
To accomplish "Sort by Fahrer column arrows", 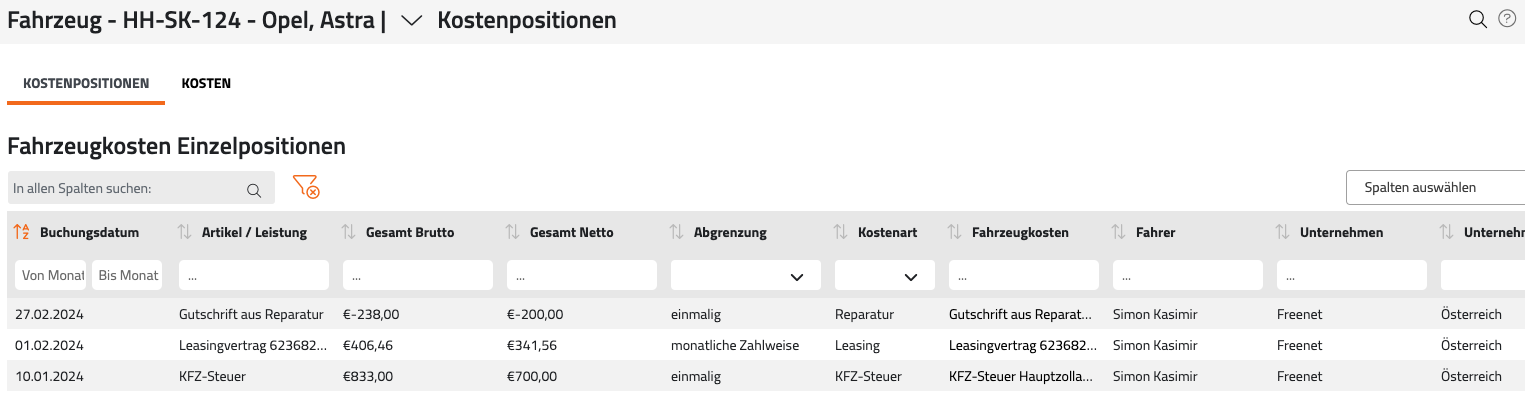I will [x=1118, y=232].
